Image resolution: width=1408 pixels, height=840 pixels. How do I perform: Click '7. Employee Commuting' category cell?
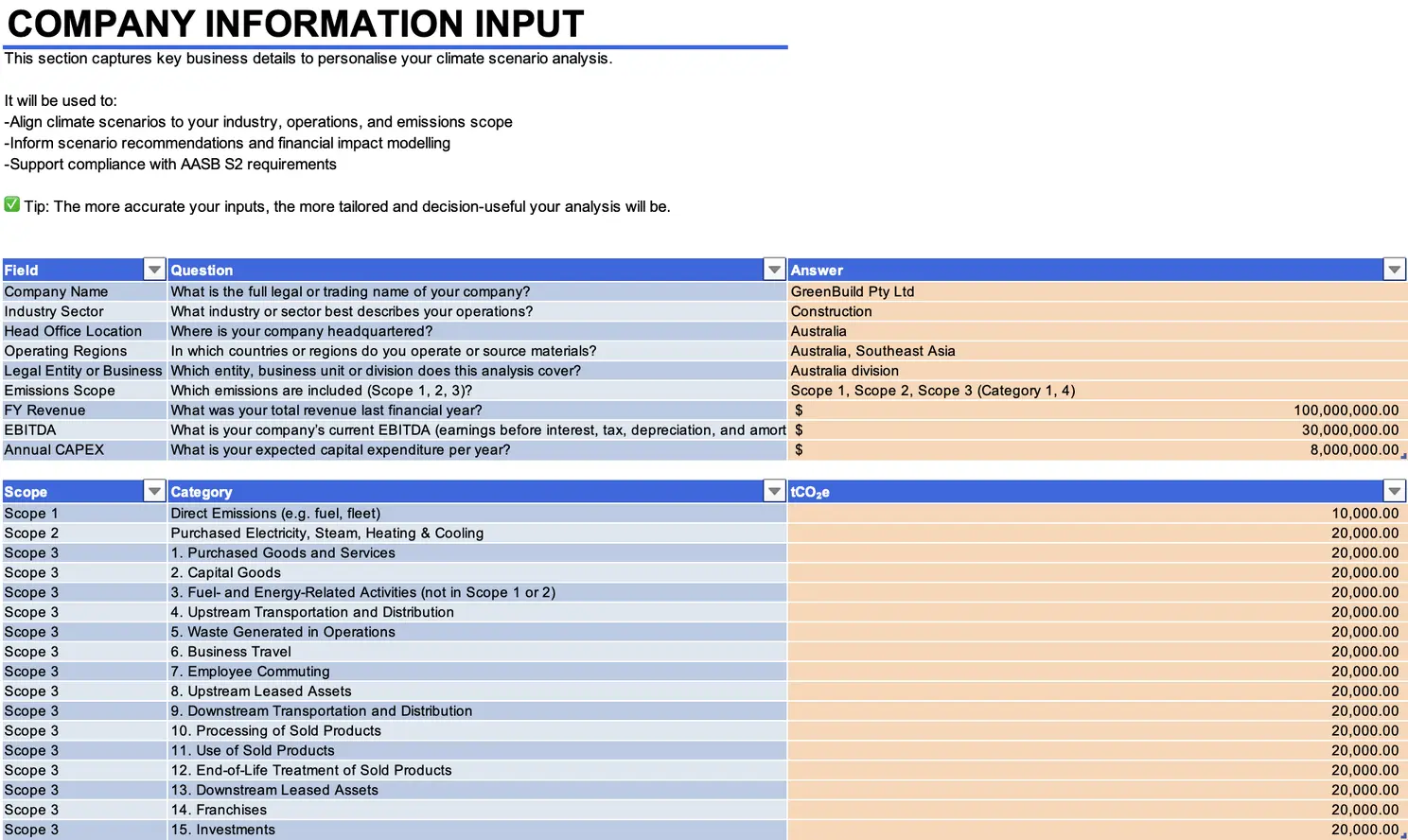[x=477, y=672]
